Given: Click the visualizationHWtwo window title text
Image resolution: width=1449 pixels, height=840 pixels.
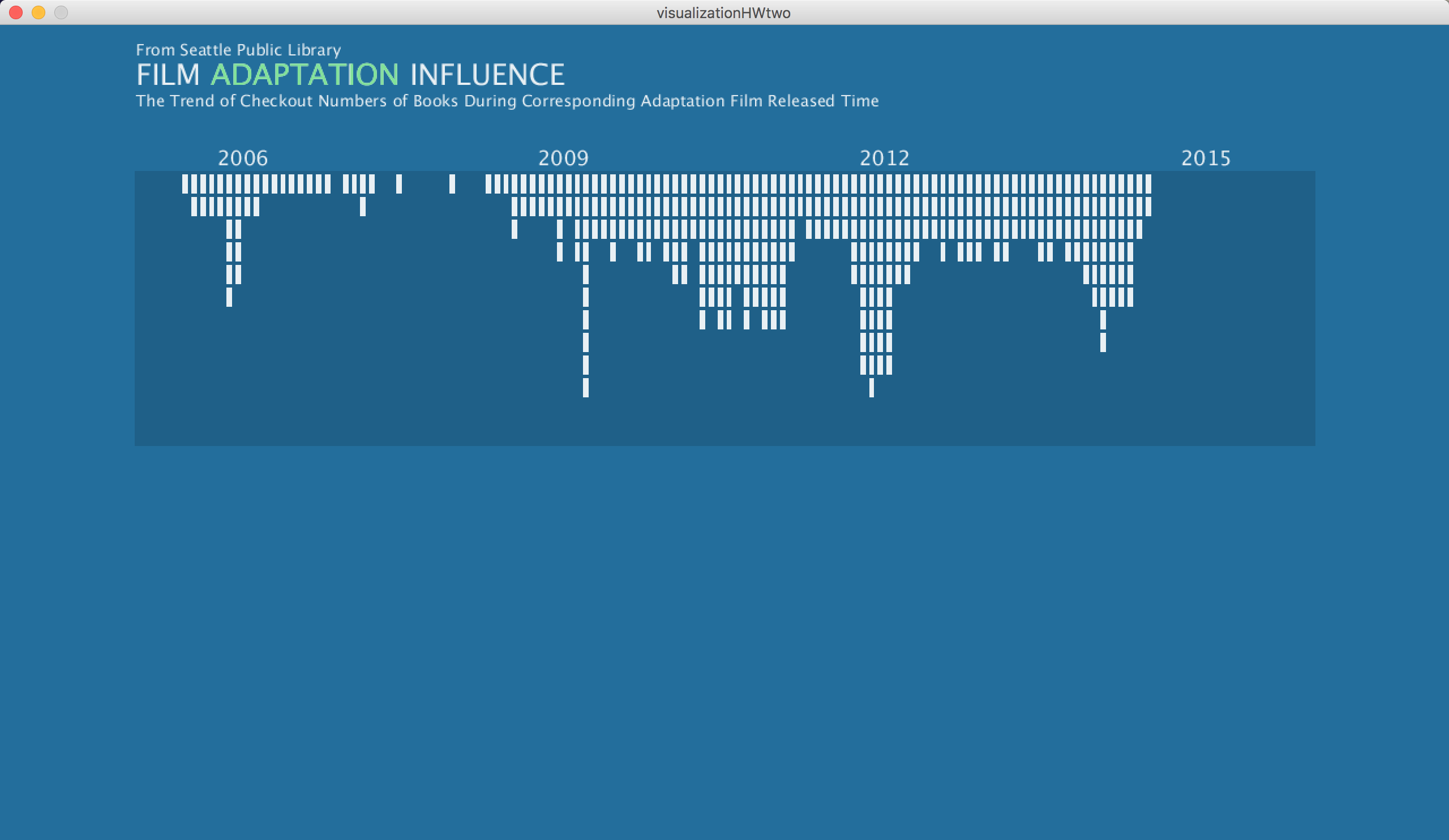Looking at the screenshot, I should tap(723, 12).
